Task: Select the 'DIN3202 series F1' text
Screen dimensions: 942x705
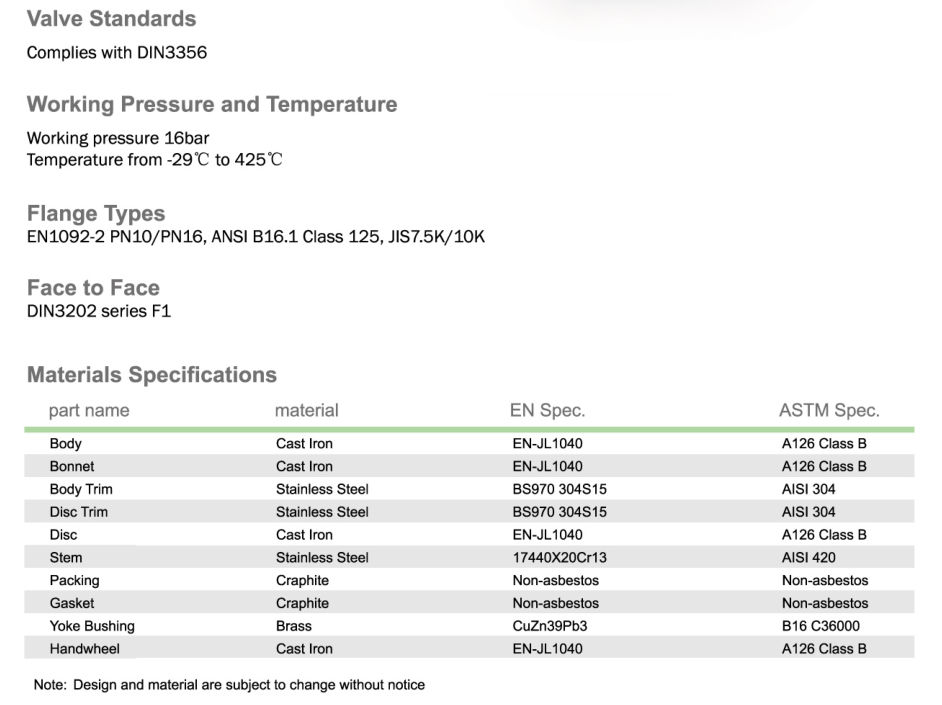Action: coord(99,311)
